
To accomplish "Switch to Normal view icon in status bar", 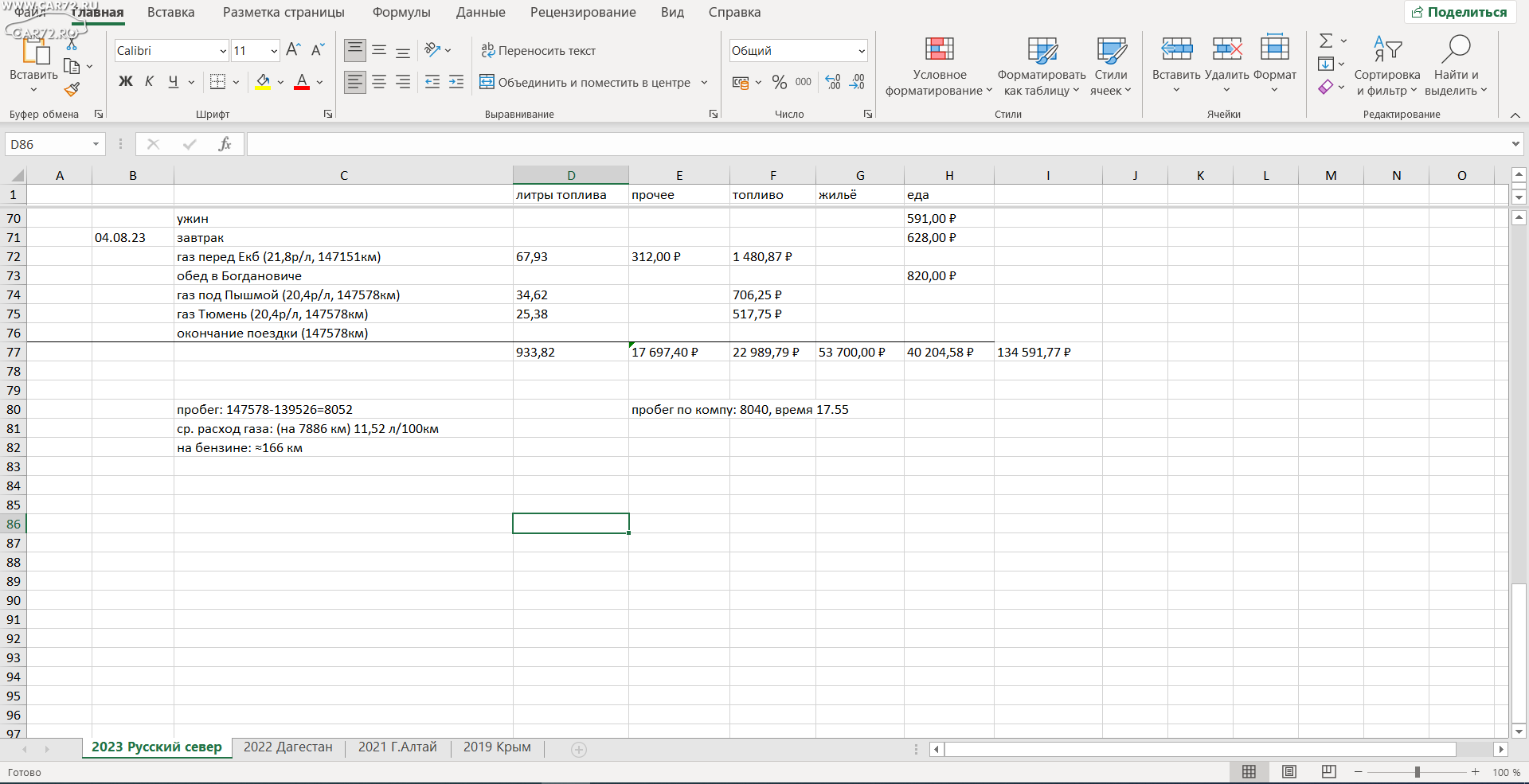I will pos(1249,772).
